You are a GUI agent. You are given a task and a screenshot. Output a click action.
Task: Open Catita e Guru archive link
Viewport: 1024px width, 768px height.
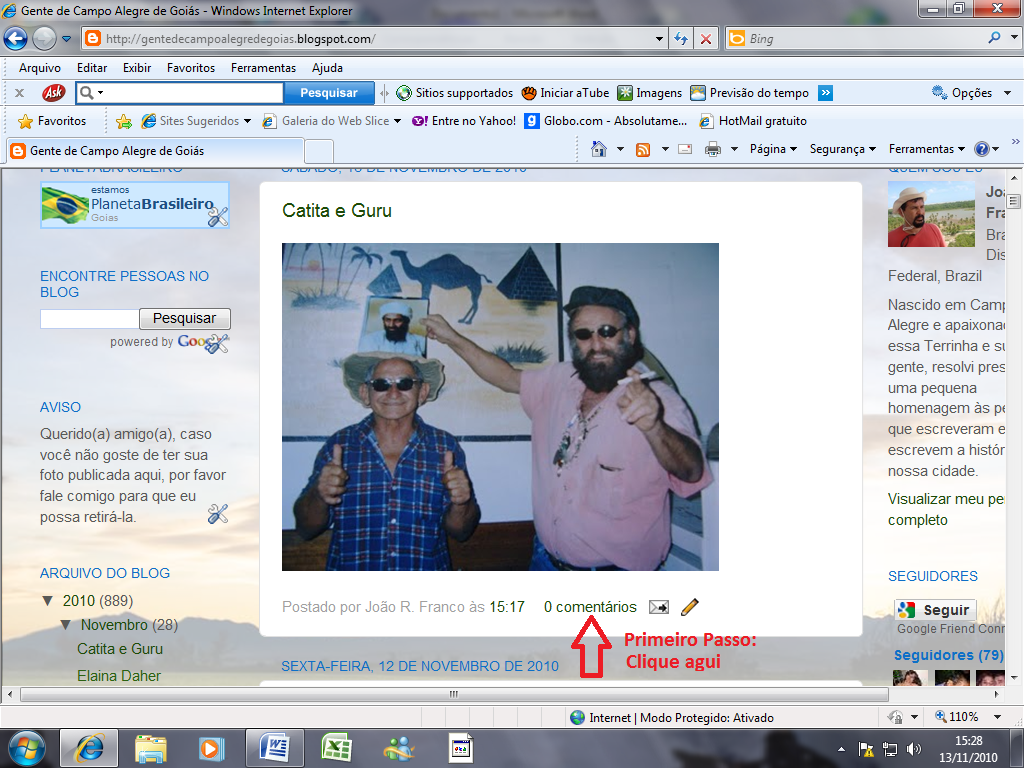[x=120, y=649]
